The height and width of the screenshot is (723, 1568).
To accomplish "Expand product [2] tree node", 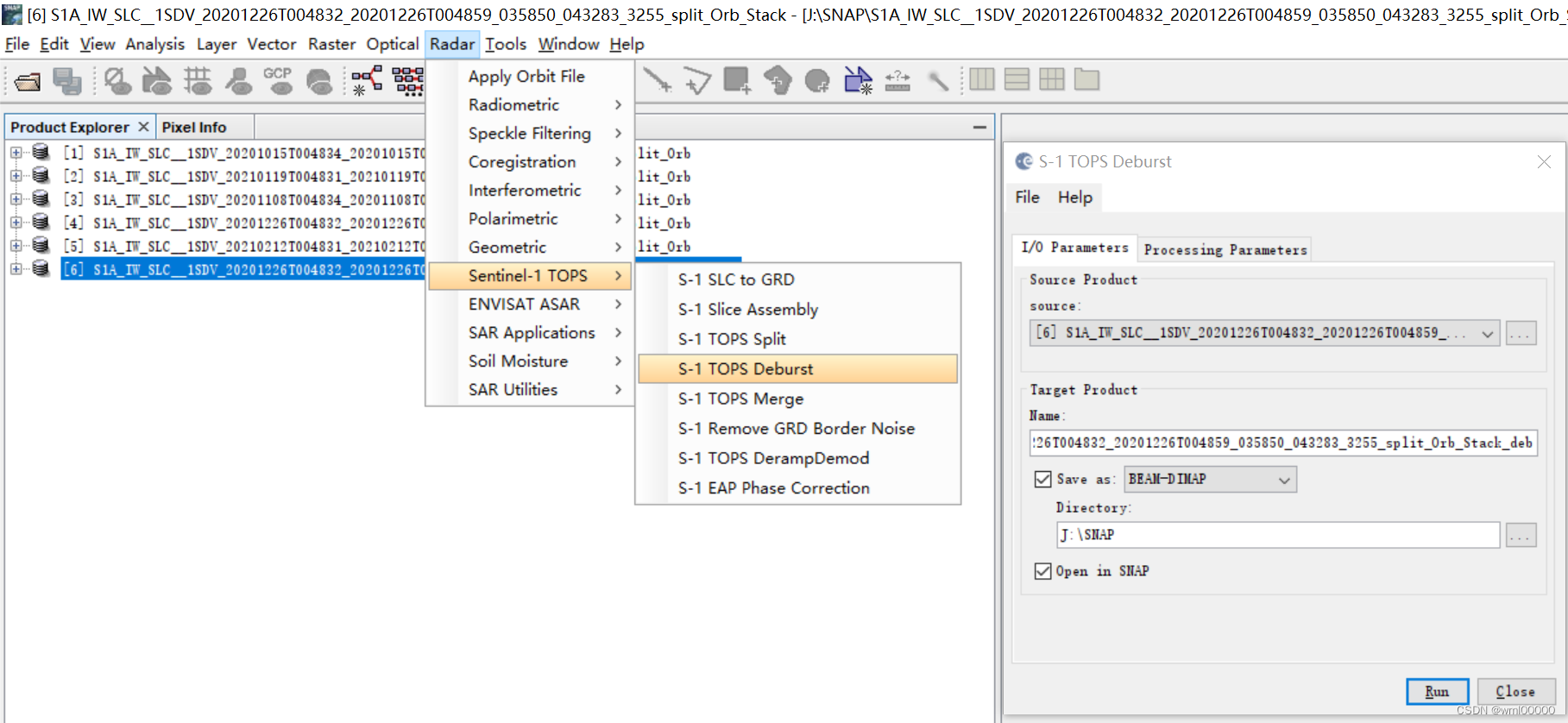I will click(x=16, y=176).
